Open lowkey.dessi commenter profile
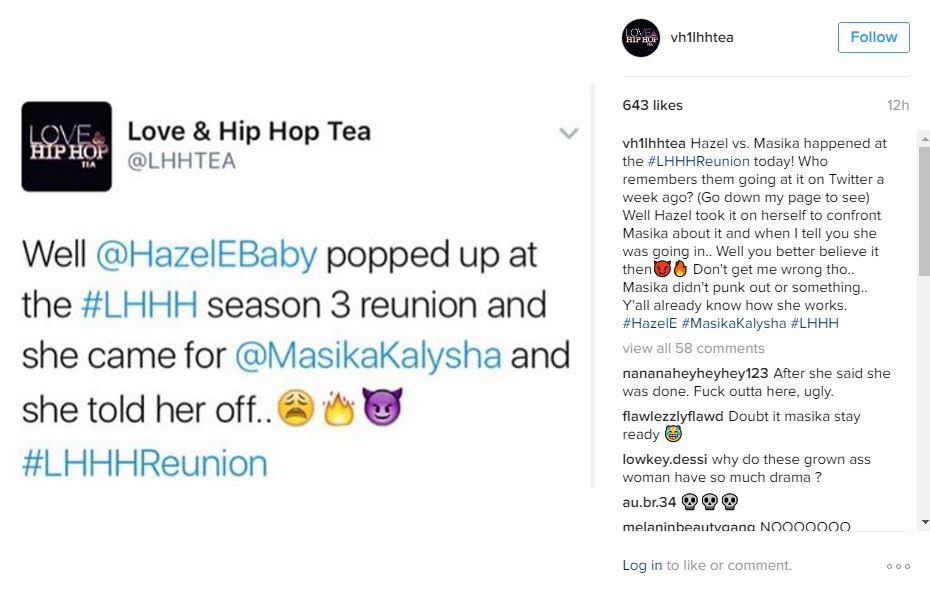Image resolution: width=930 pixels, height=593 pixels. click(x=664, y=459)
